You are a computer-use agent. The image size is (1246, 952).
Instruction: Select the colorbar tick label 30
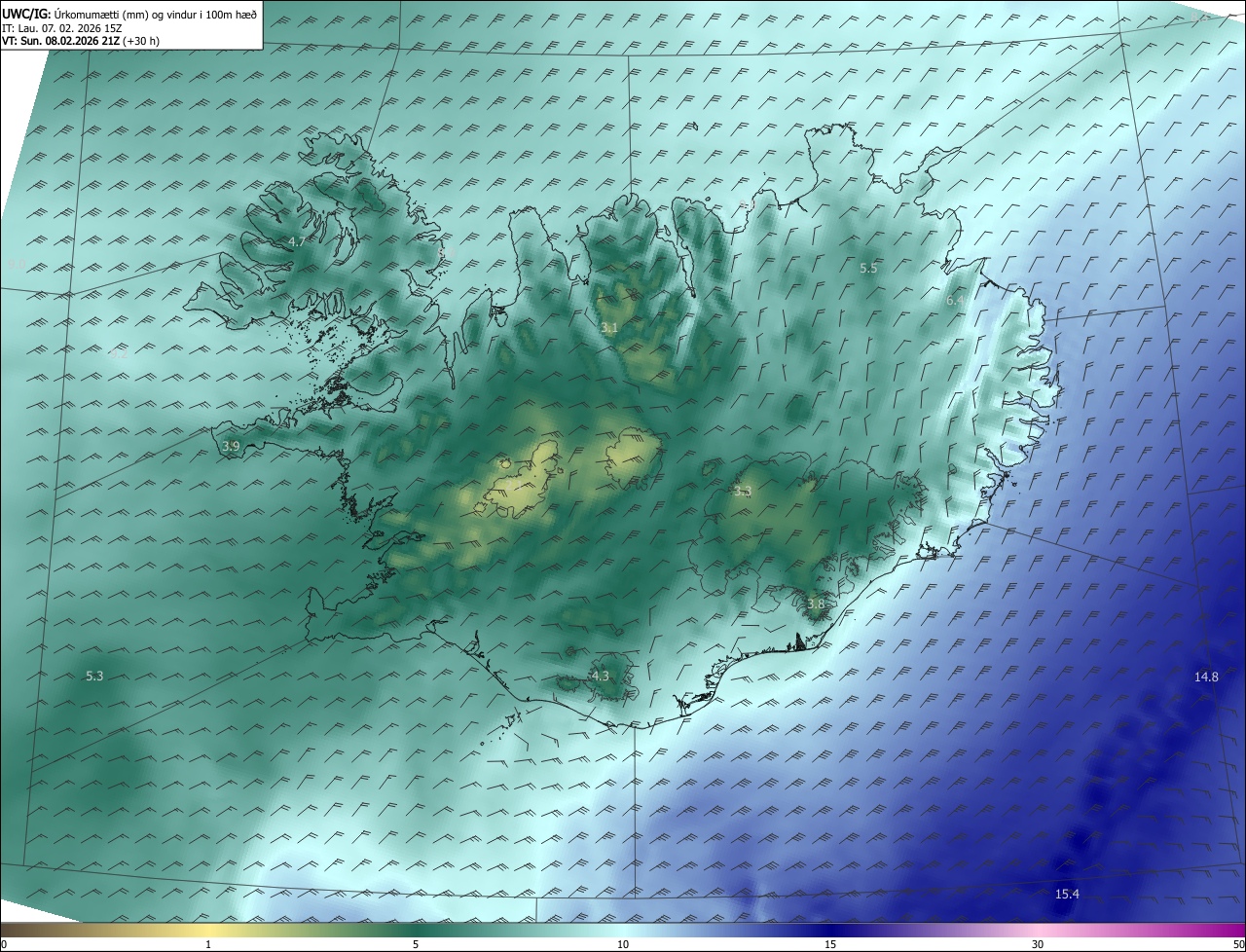1038,944
